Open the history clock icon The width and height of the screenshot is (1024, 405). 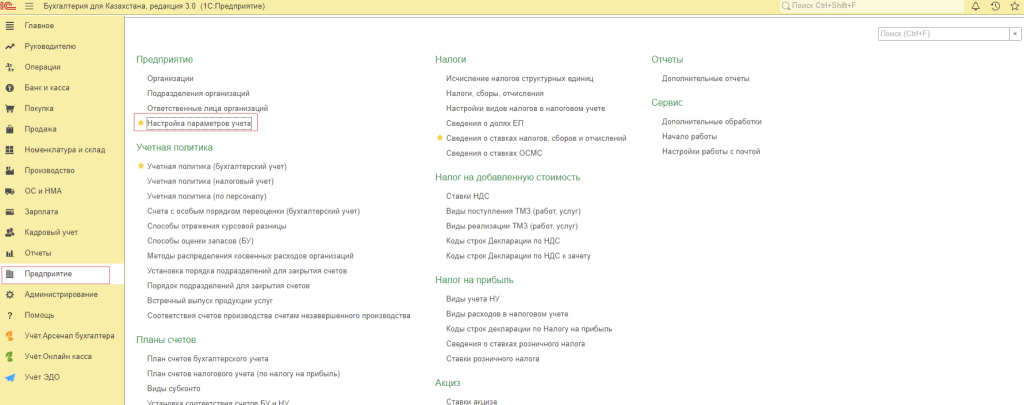pos(994,7)
